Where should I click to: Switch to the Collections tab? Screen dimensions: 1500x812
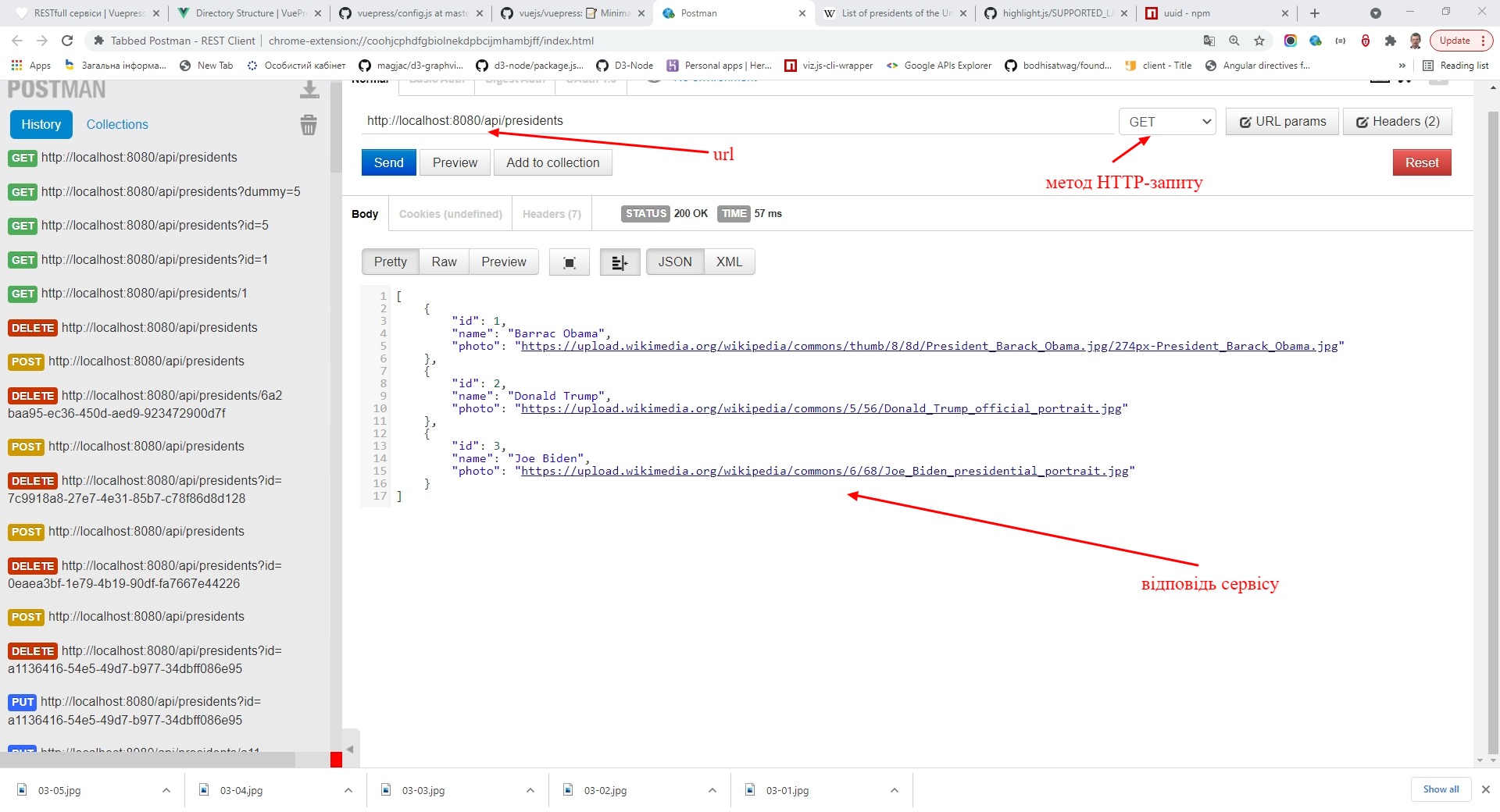coord(117,124)
